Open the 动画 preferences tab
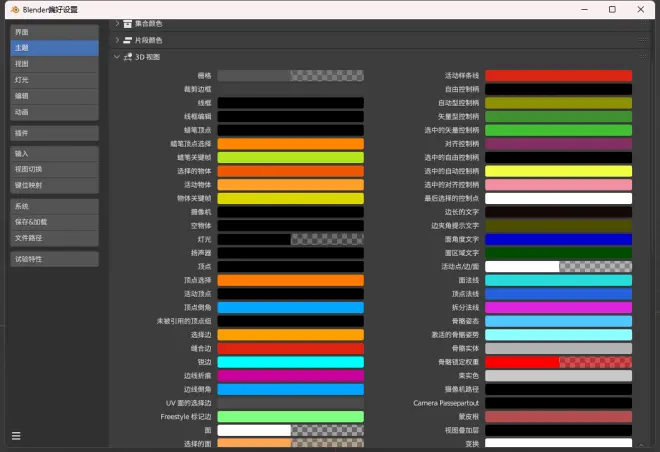The height and width of the screenshot is (452, 660). pyautogui.click(x=54, y=112)
